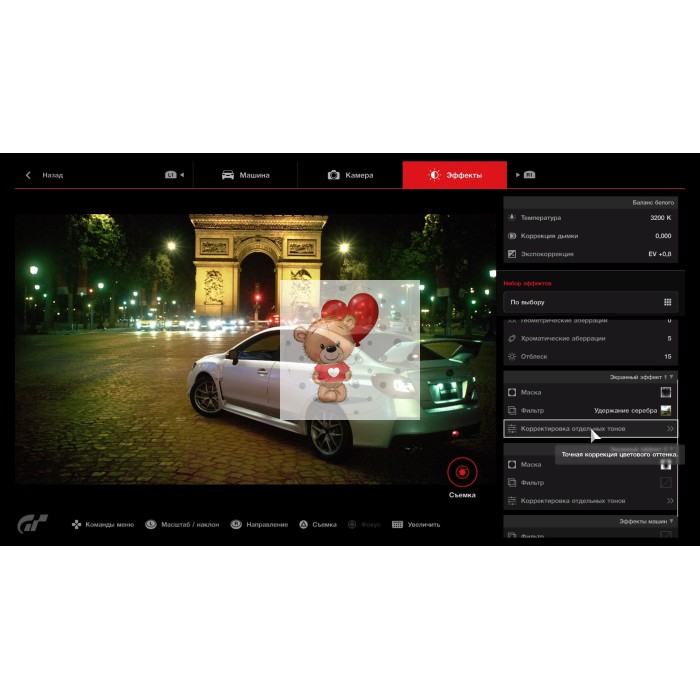Click the Коррекция дымки icon

[512, 236]
